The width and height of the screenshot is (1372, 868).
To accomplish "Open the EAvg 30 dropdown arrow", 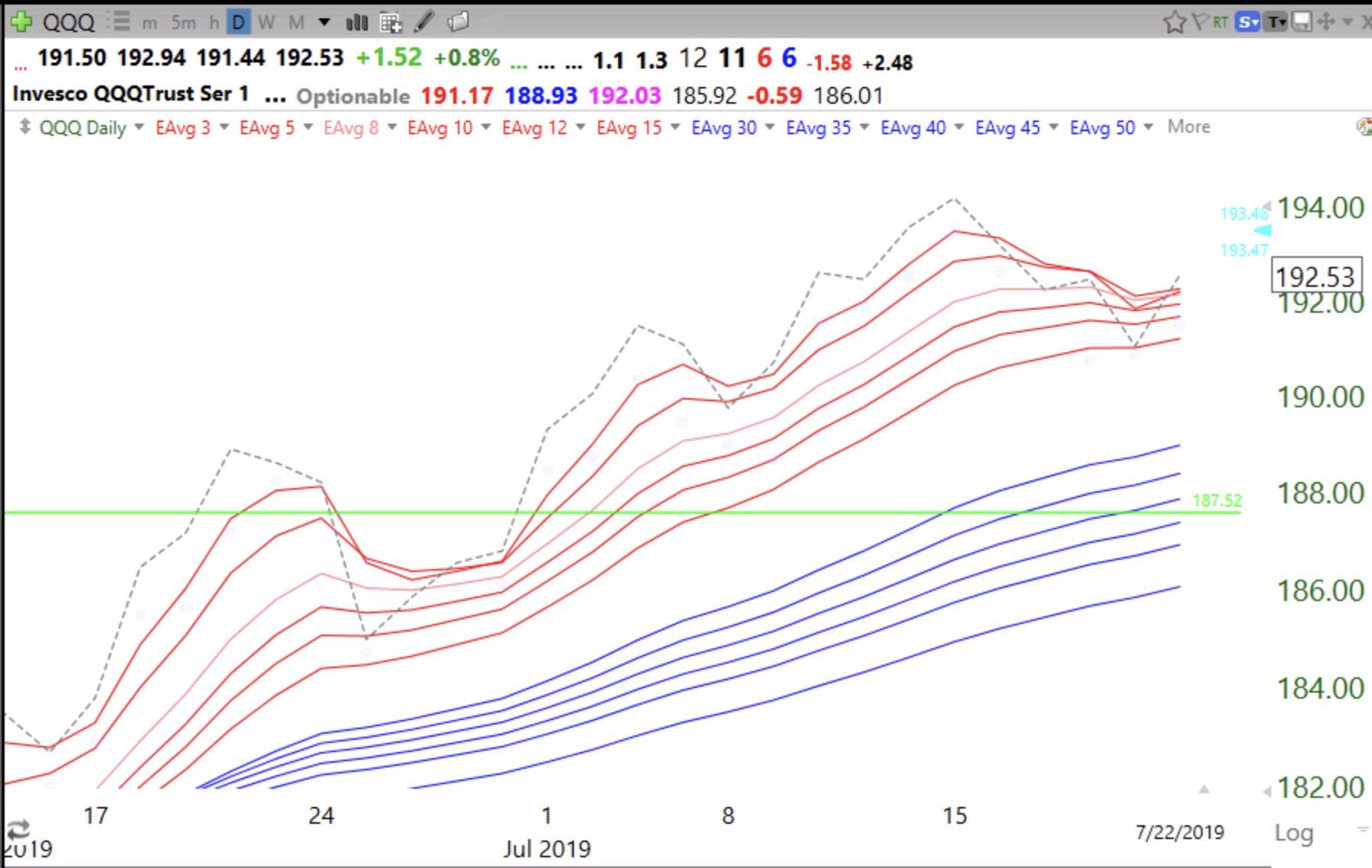I will tap(769, 127).
